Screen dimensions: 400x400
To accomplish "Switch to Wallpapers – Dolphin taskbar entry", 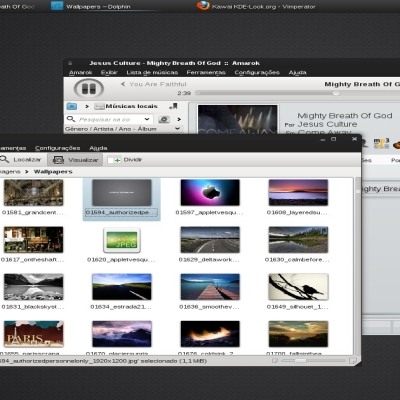I will [x=98, y=7].
